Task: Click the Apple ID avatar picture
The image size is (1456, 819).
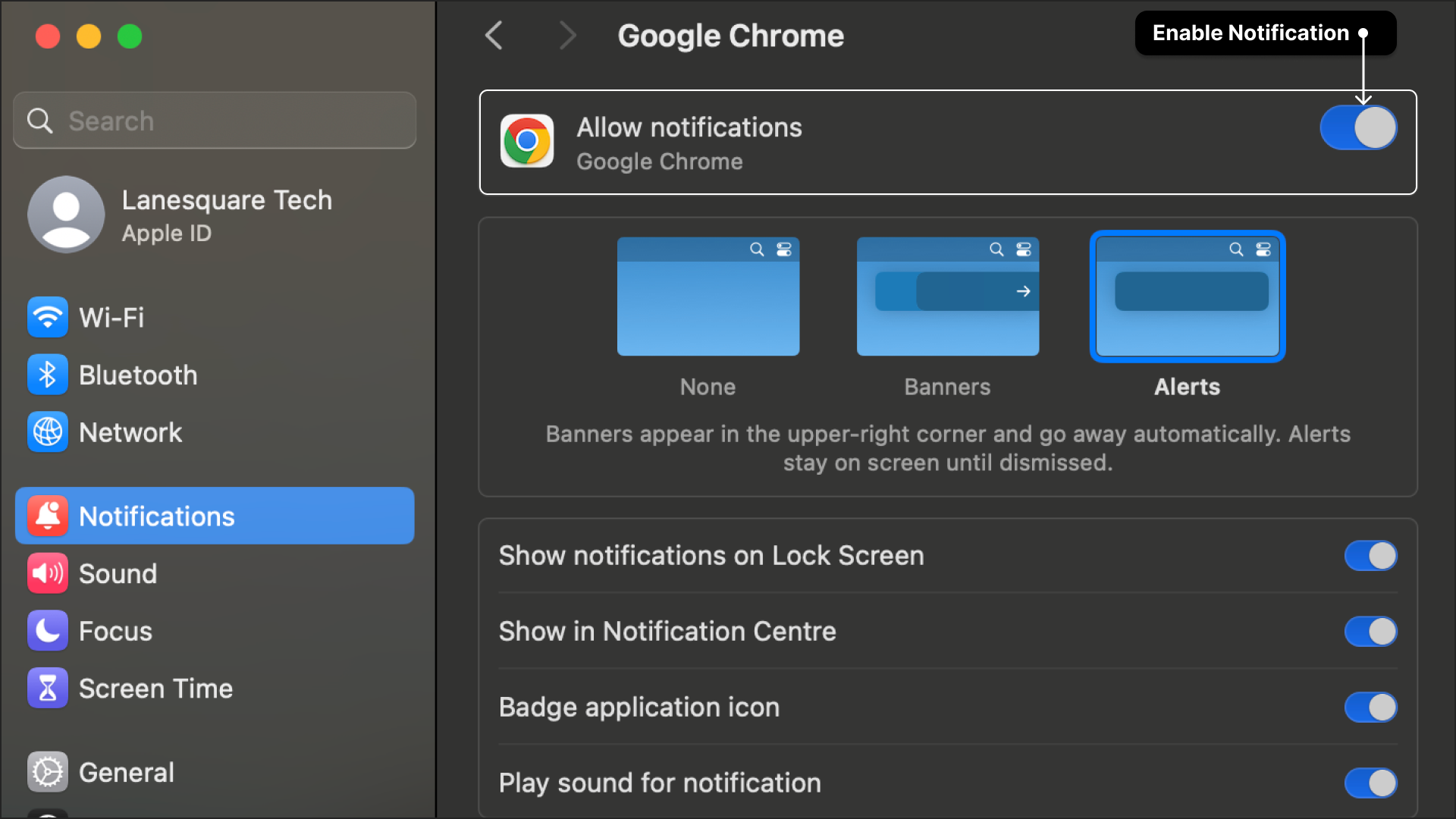Action: tap(66, 215)
